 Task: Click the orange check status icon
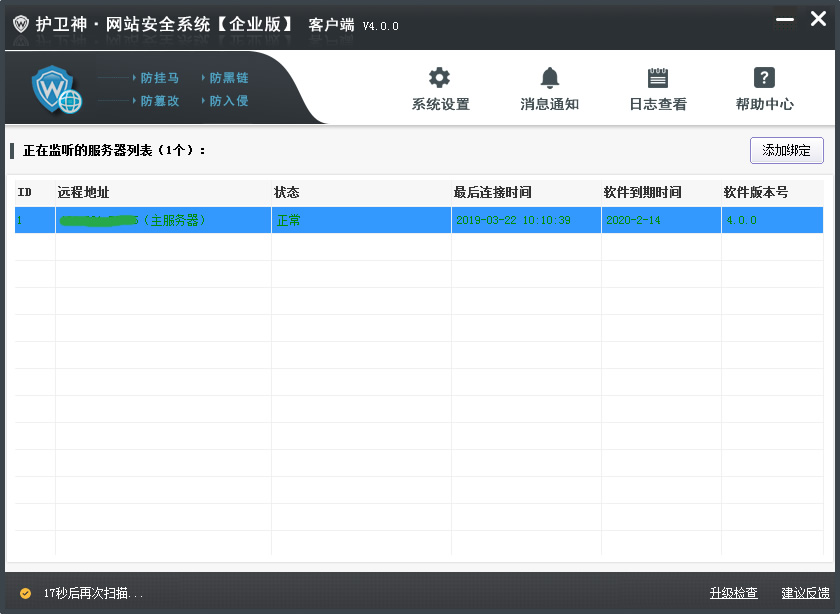25,593
